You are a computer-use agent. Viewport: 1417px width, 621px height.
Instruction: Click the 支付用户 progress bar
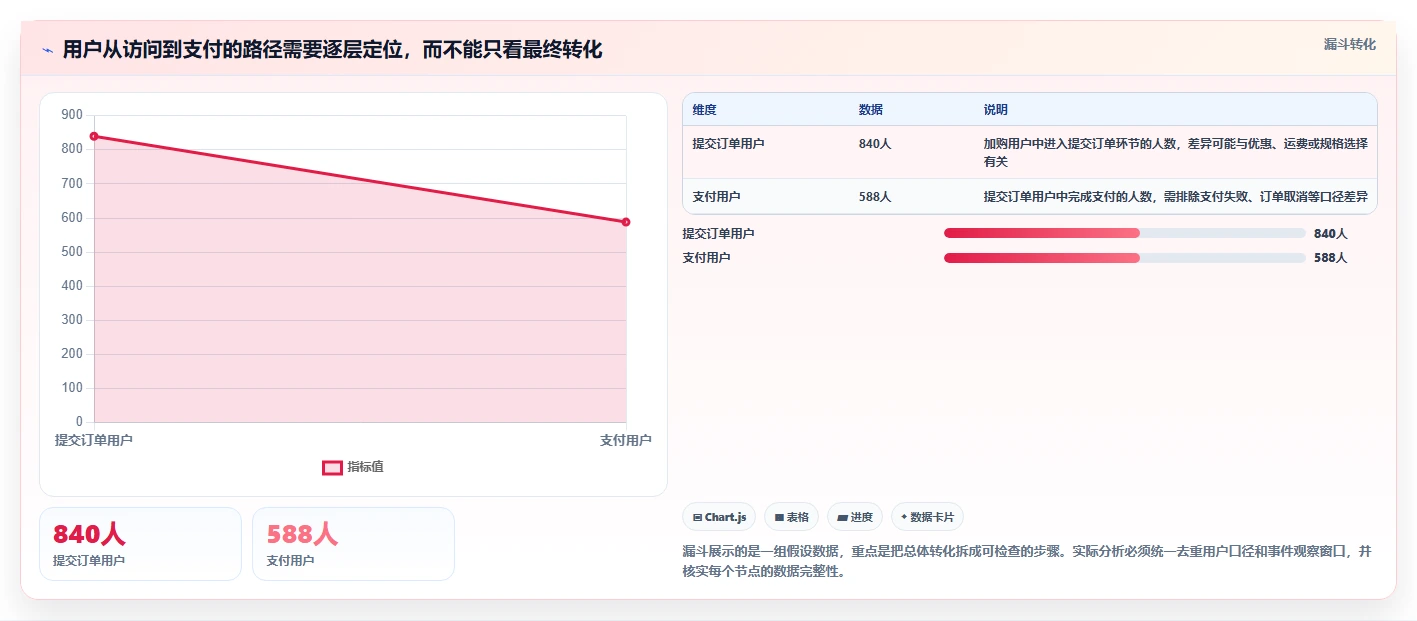[x=1125, y=257]
